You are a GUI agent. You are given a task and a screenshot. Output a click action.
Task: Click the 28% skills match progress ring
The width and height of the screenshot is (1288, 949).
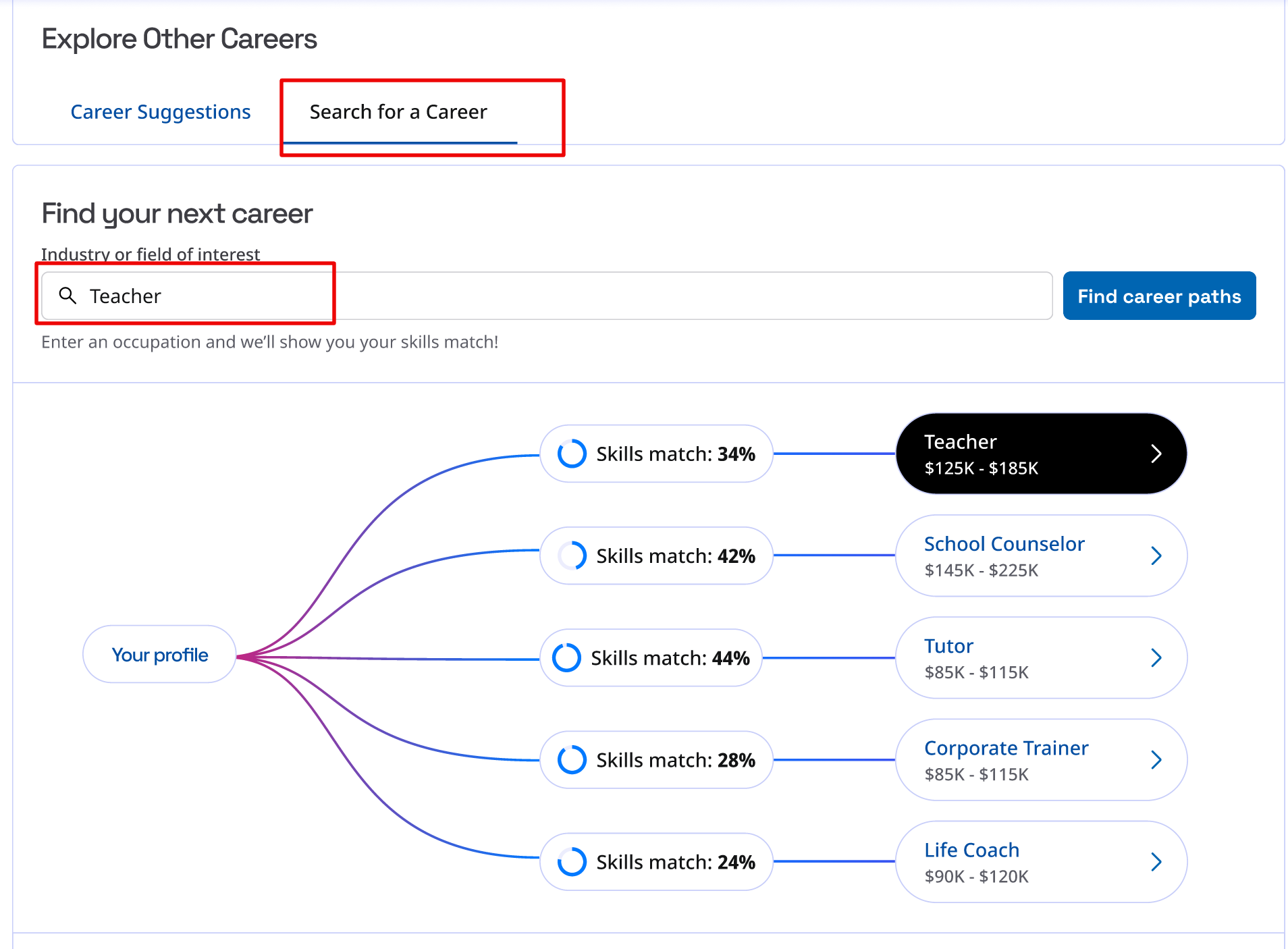point(572,760)
